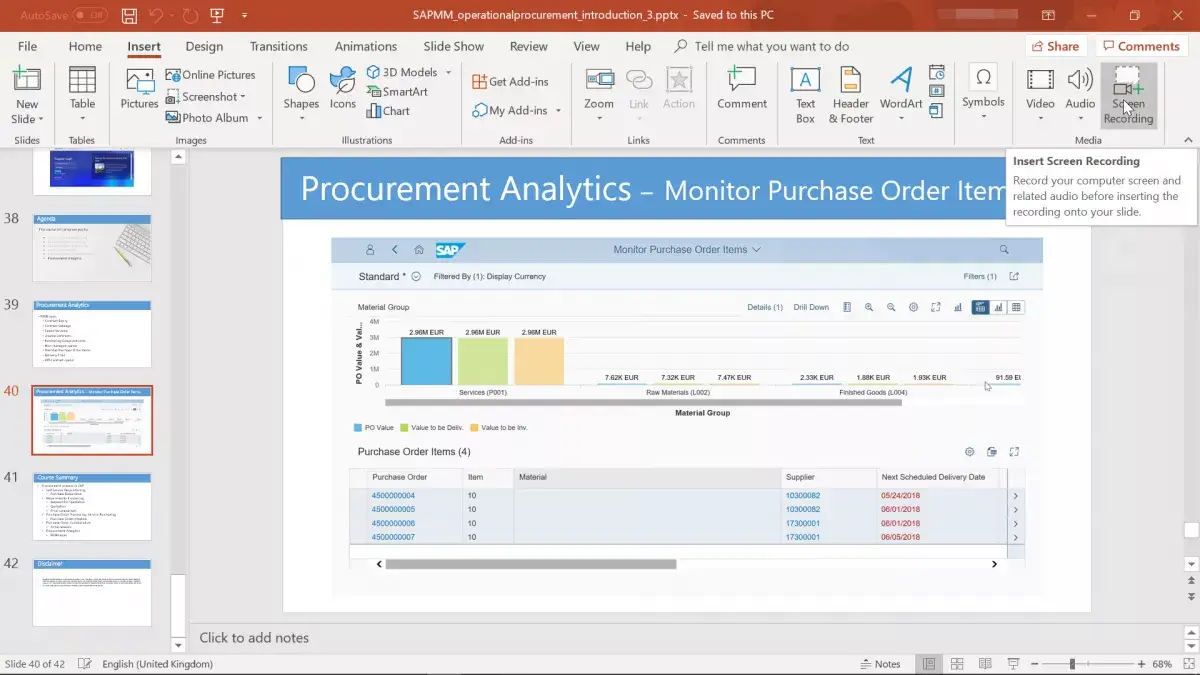The width and height of the screenshot is (1200, 675).
Task: Open Online Pictures
Action: click(211, 74)
